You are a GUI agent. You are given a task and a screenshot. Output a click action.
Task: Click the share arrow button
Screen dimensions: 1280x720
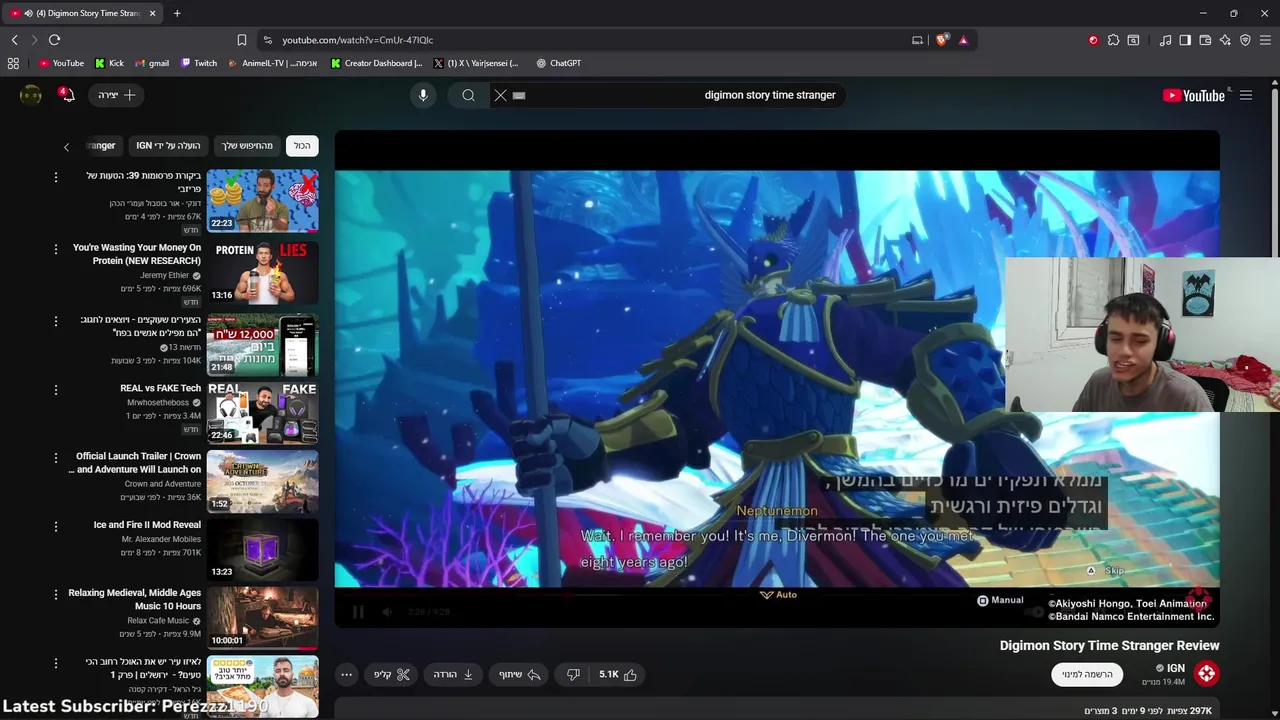coord(520,675)
